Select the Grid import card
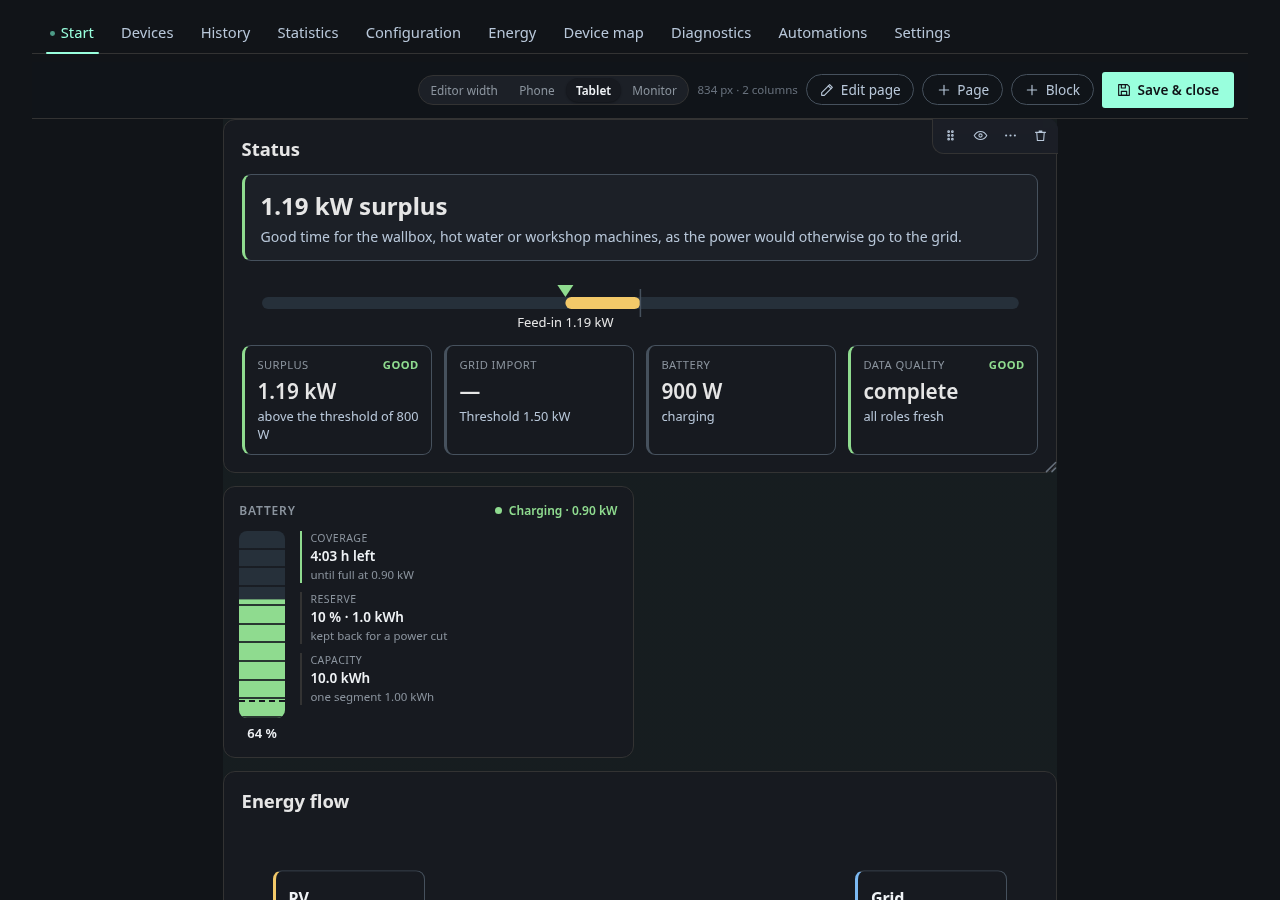The image size is (1280, 900). (539, 400)
